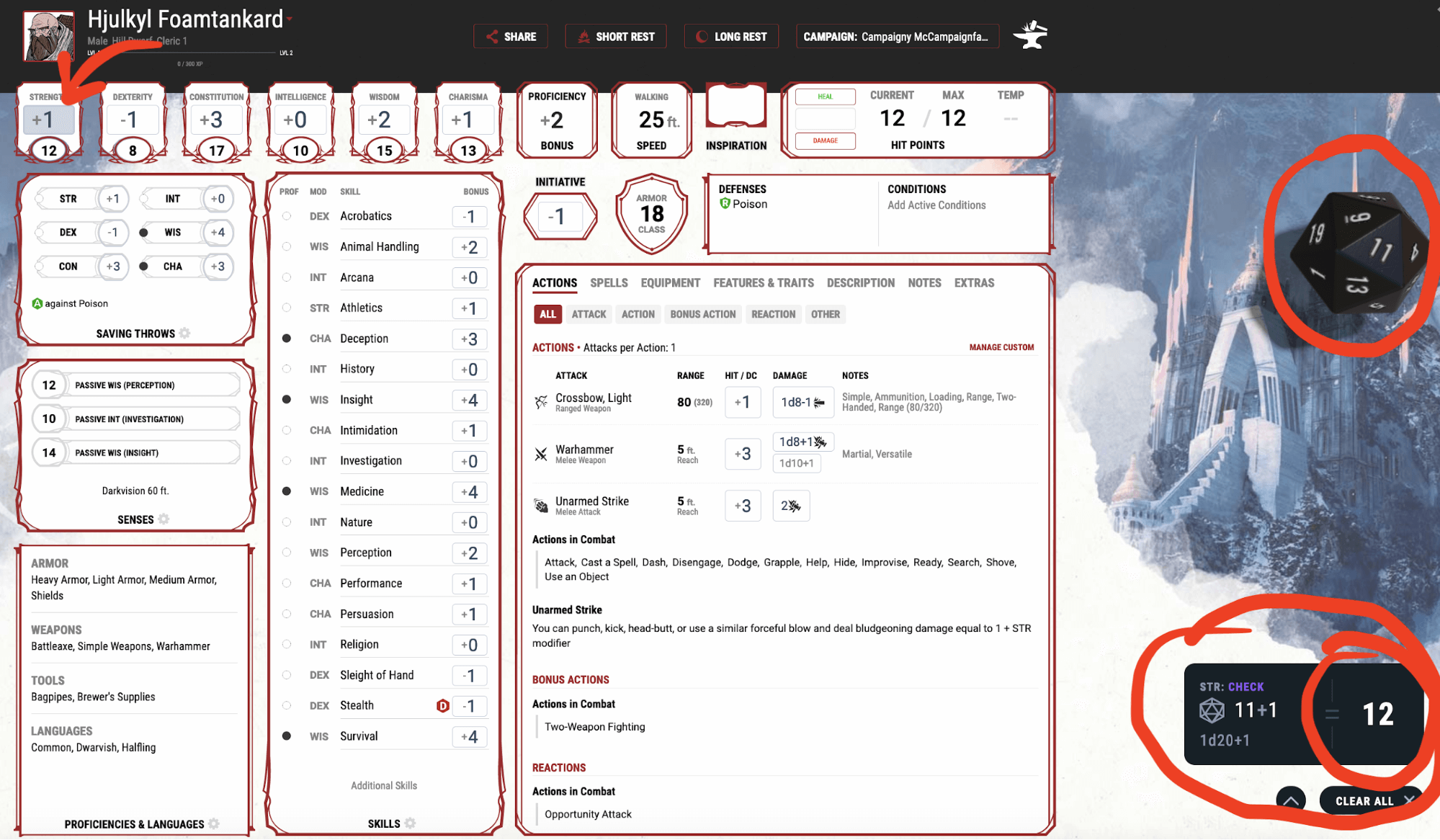
Task: Click Add Active Conditions link
Action: click(936, 205)
